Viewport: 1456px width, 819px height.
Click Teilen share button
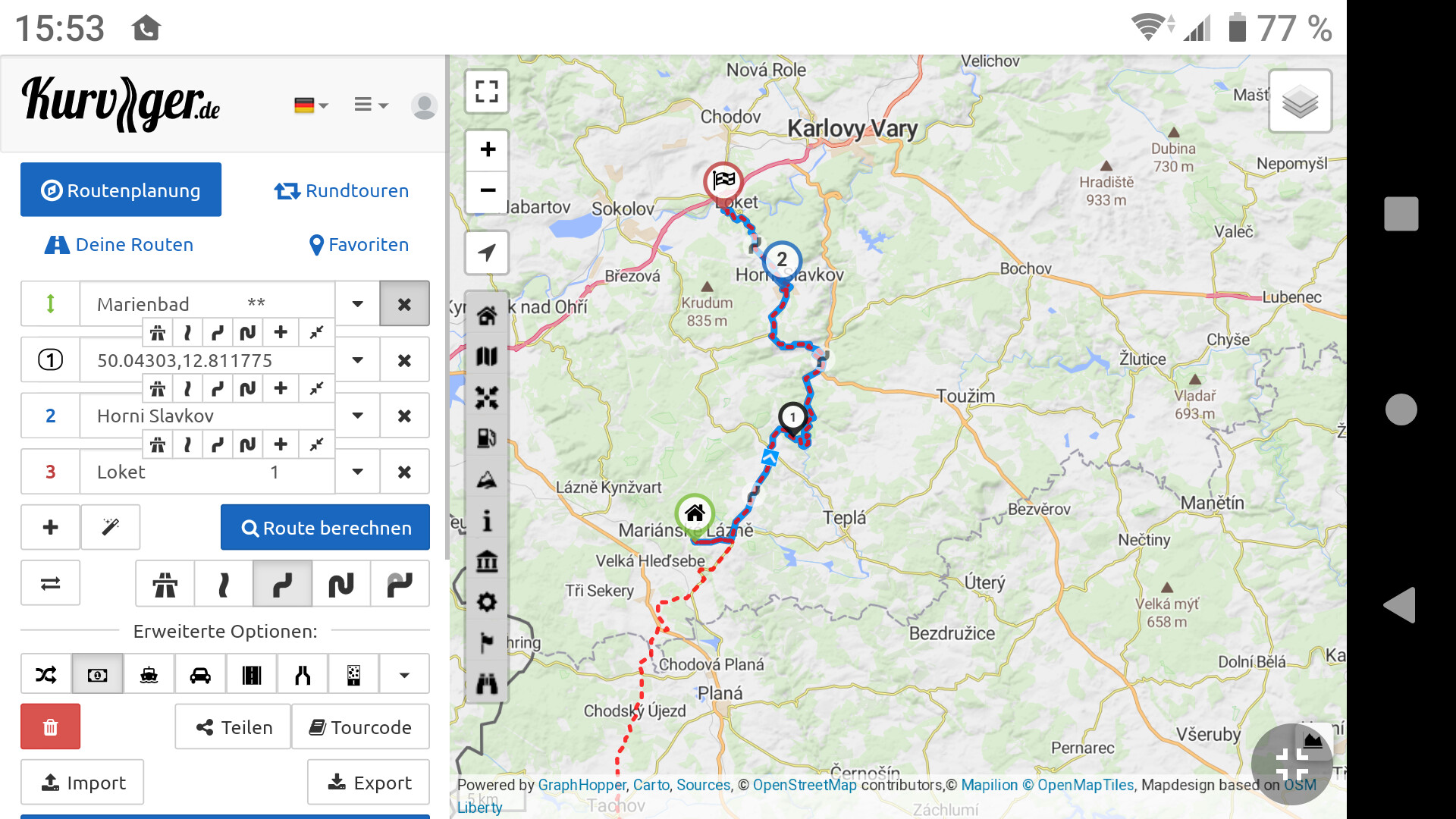(x=233, y=727)
